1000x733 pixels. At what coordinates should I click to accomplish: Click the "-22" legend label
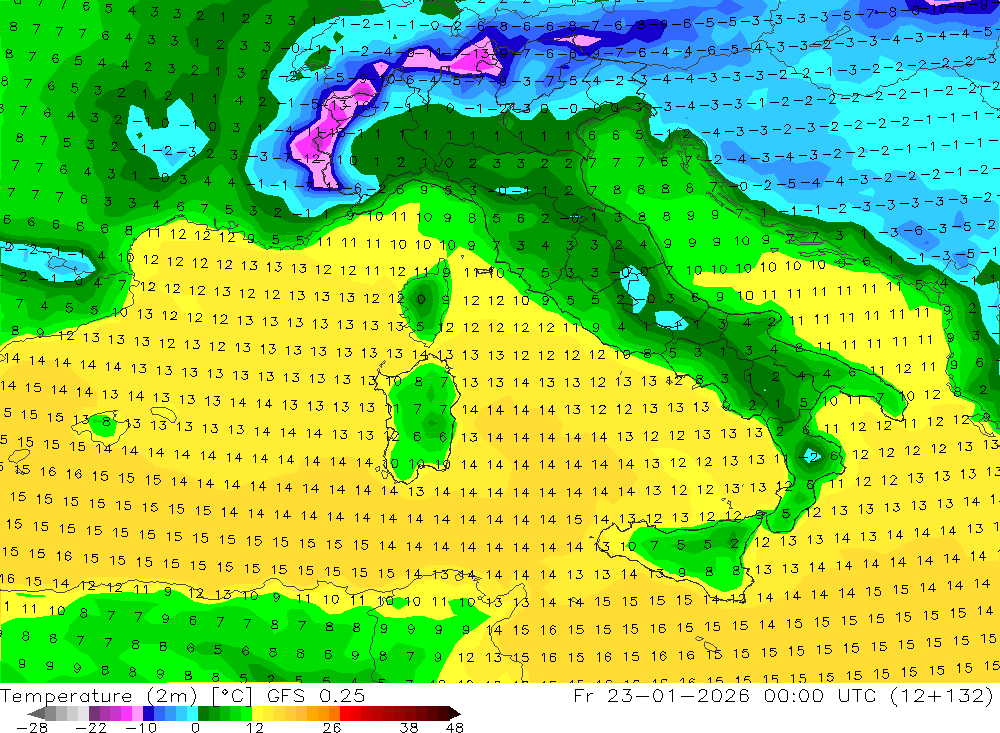pyautogui.click(x=91, y=727)
